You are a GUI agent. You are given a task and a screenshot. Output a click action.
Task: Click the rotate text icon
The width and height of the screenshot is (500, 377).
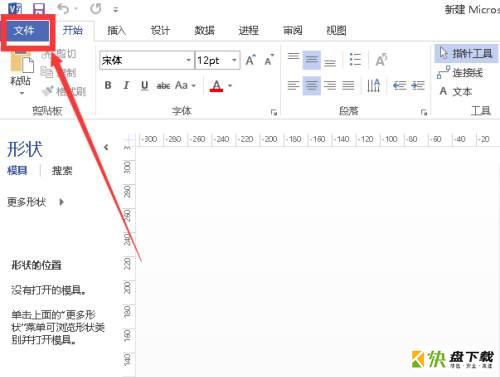pyautogui.click(x=381, y=60)
